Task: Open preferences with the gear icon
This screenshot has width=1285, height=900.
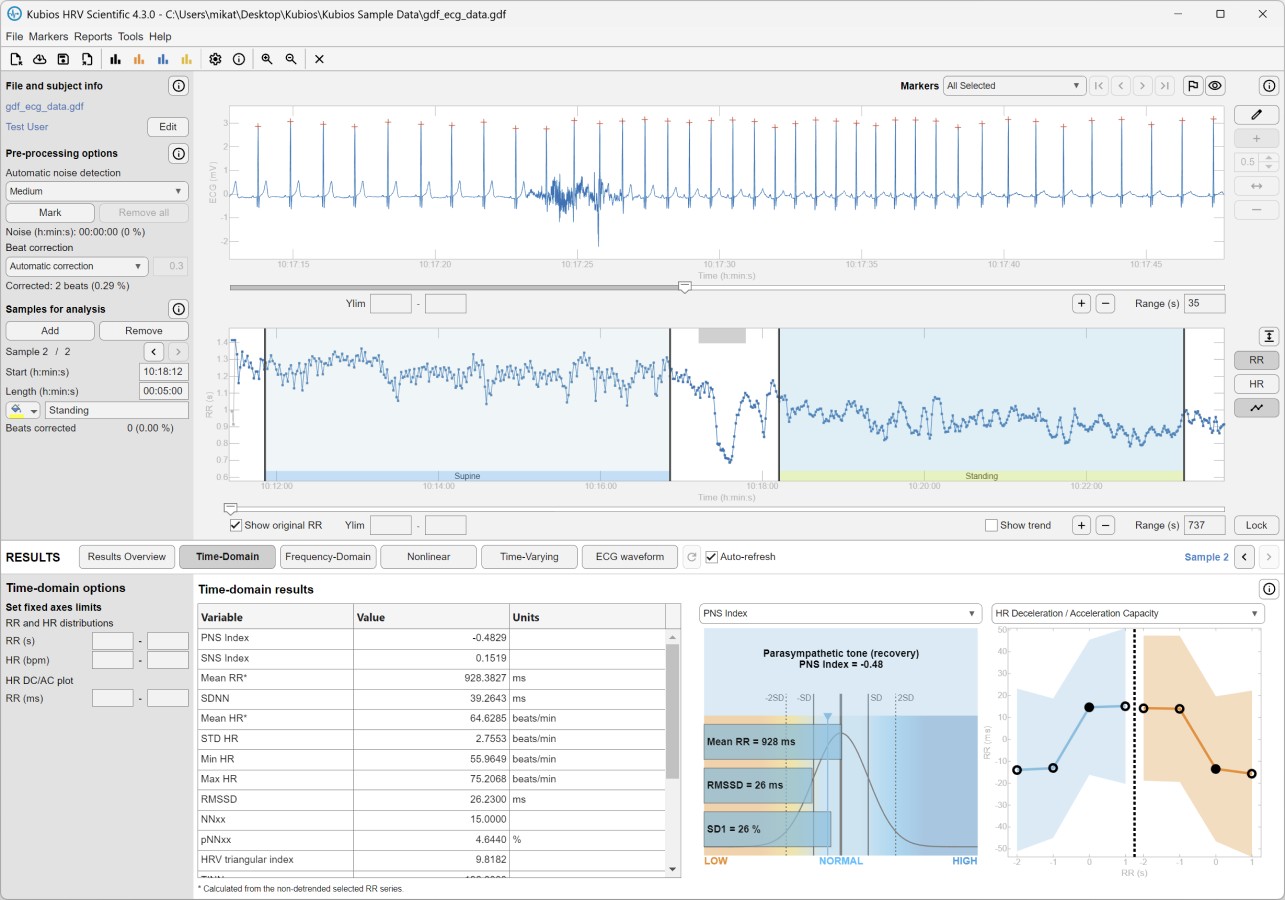Action: [x=215, y=59]
